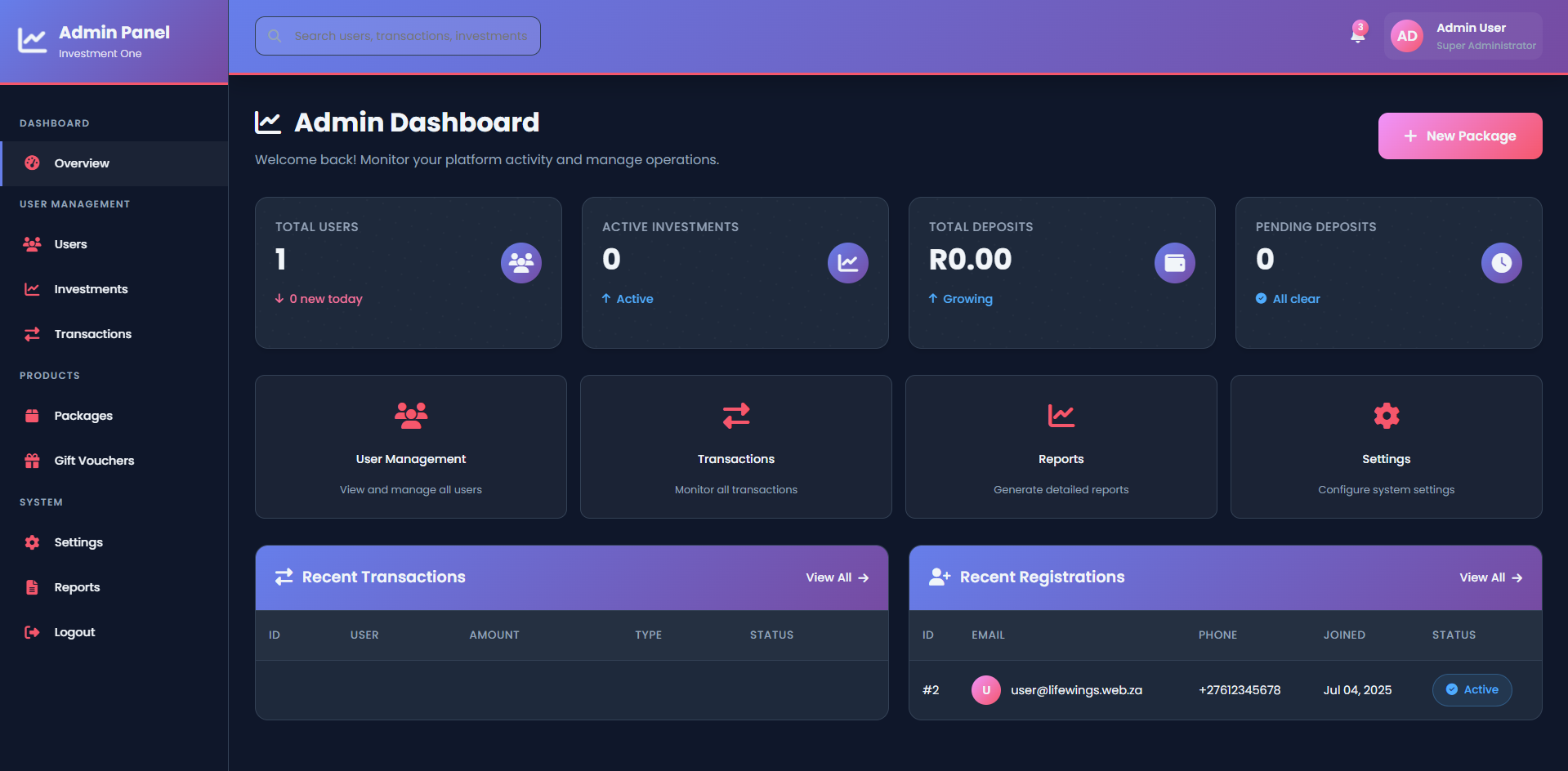Click the AD avatar circle
This screenshot has width=1568, height=771.
1407,36
